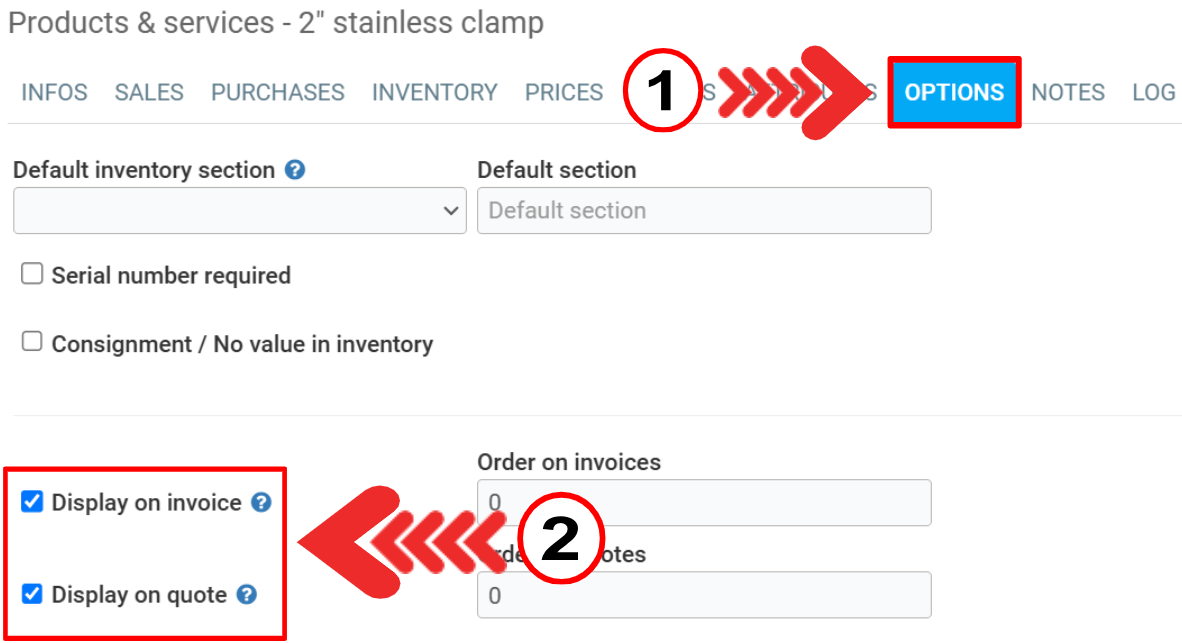
Task: Click help icon next to Display on quote
Action: tap(247, 595)
